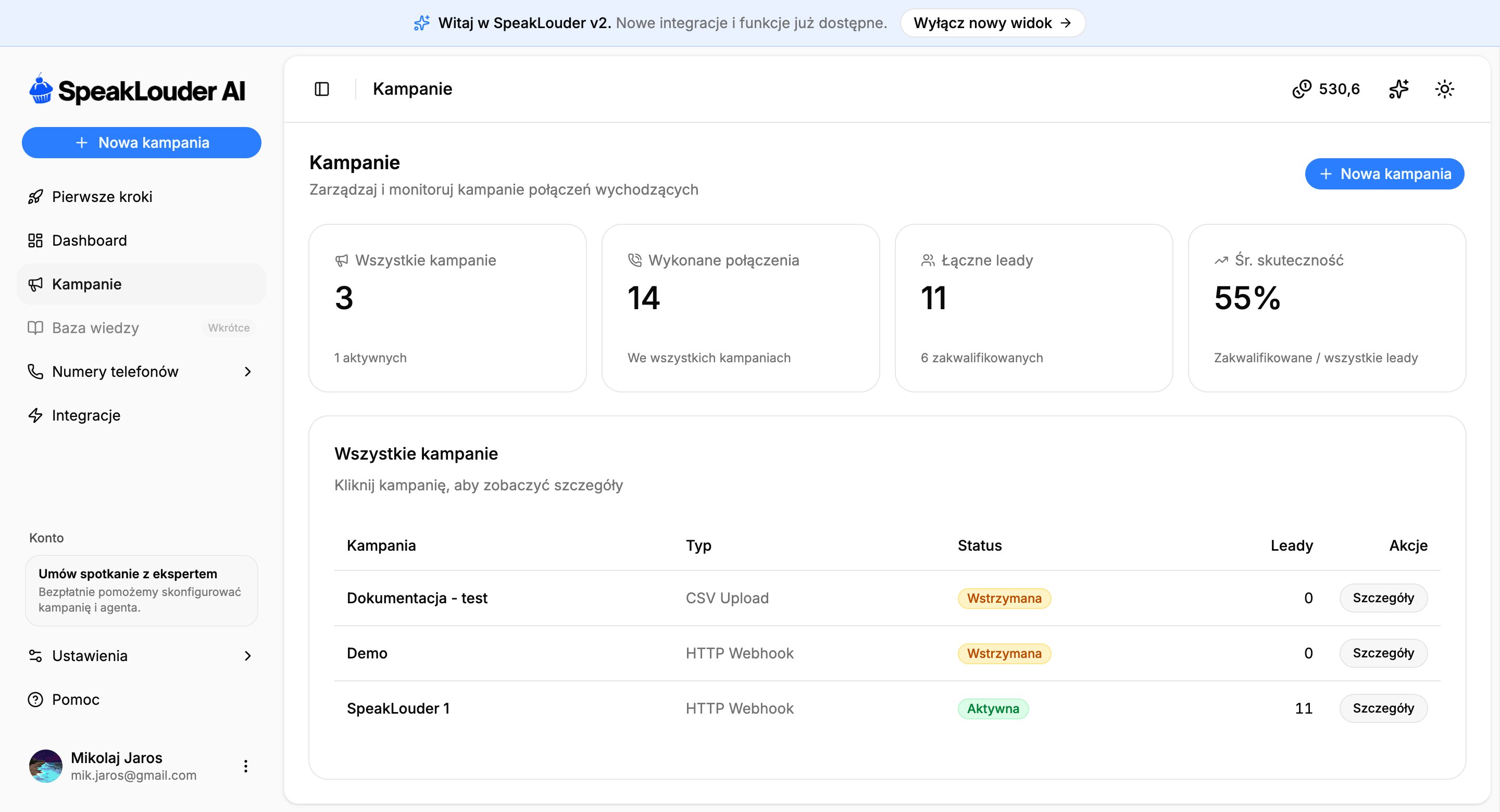Click the Aktywna status badge
Screen dimensions: 1500x812
pos(993,708)
